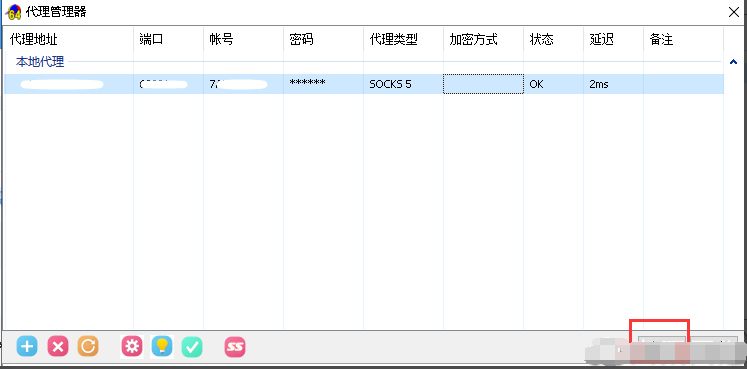Click the app icon in the title bar
This screenshot has height=369, width=747.
pos(13,12)
